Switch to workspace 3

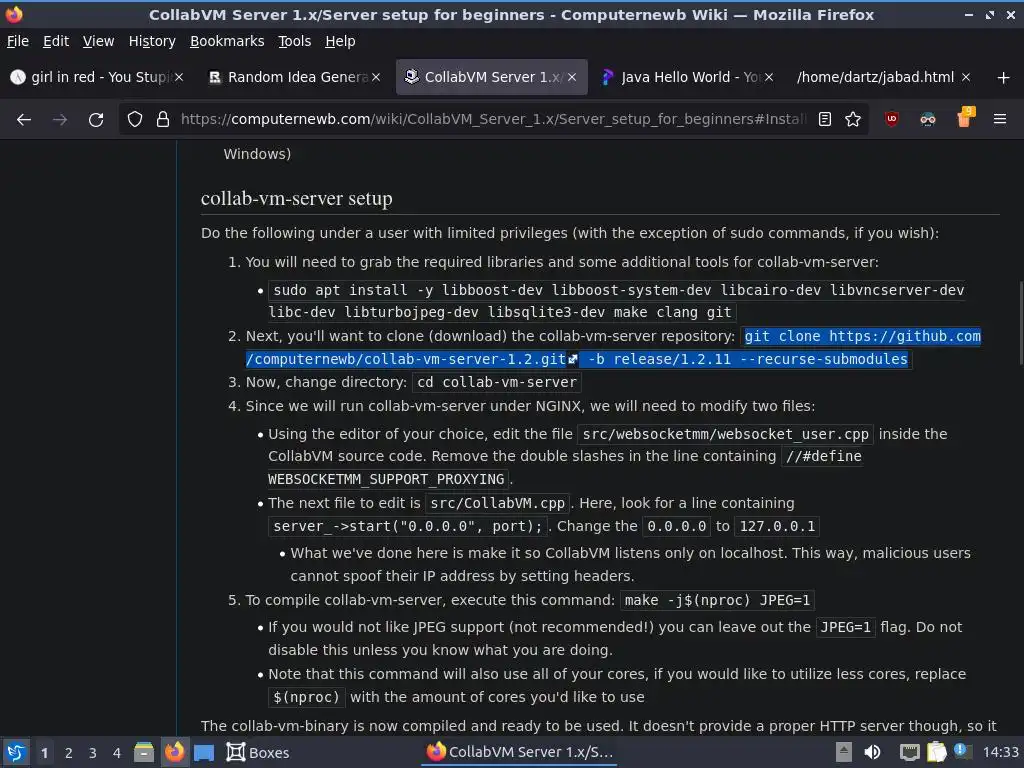click(93, 753)
